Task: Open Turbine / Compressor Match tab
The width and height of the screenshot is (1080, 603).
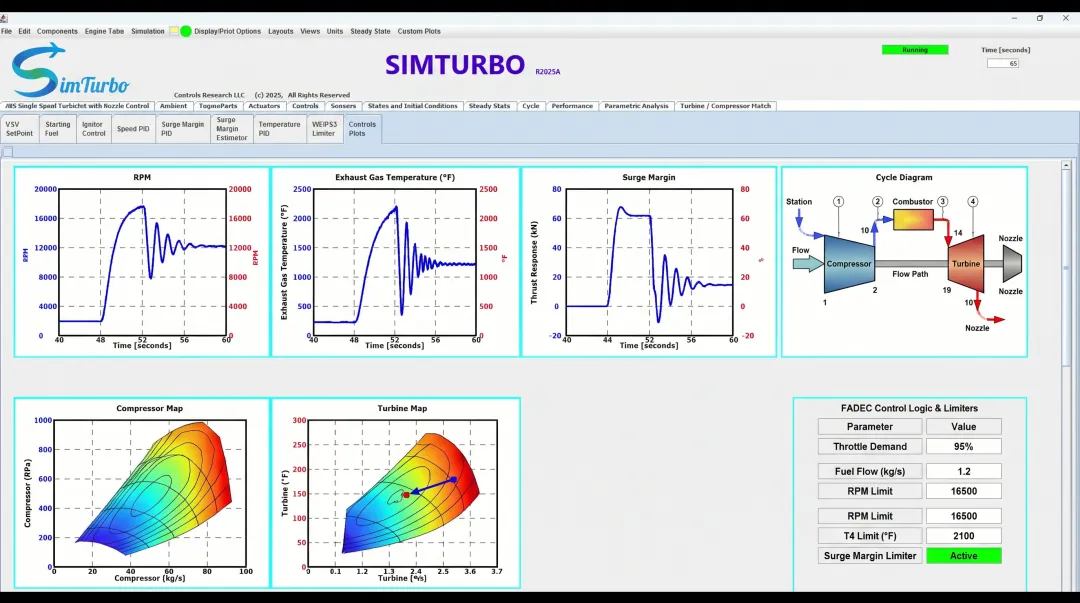Action: [725, 106]
